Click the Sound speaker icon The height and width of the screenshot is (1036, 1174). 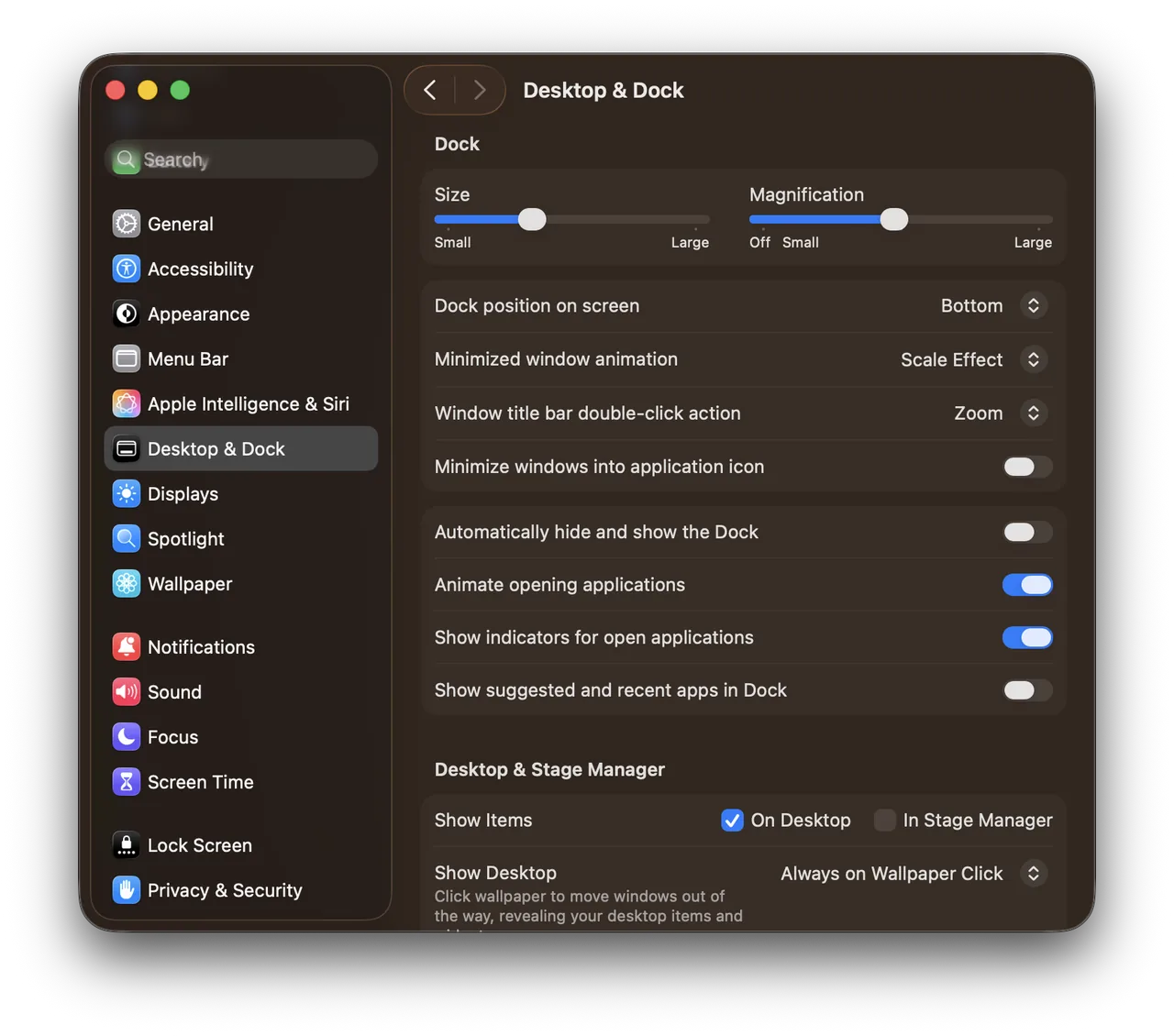point(127,691)
